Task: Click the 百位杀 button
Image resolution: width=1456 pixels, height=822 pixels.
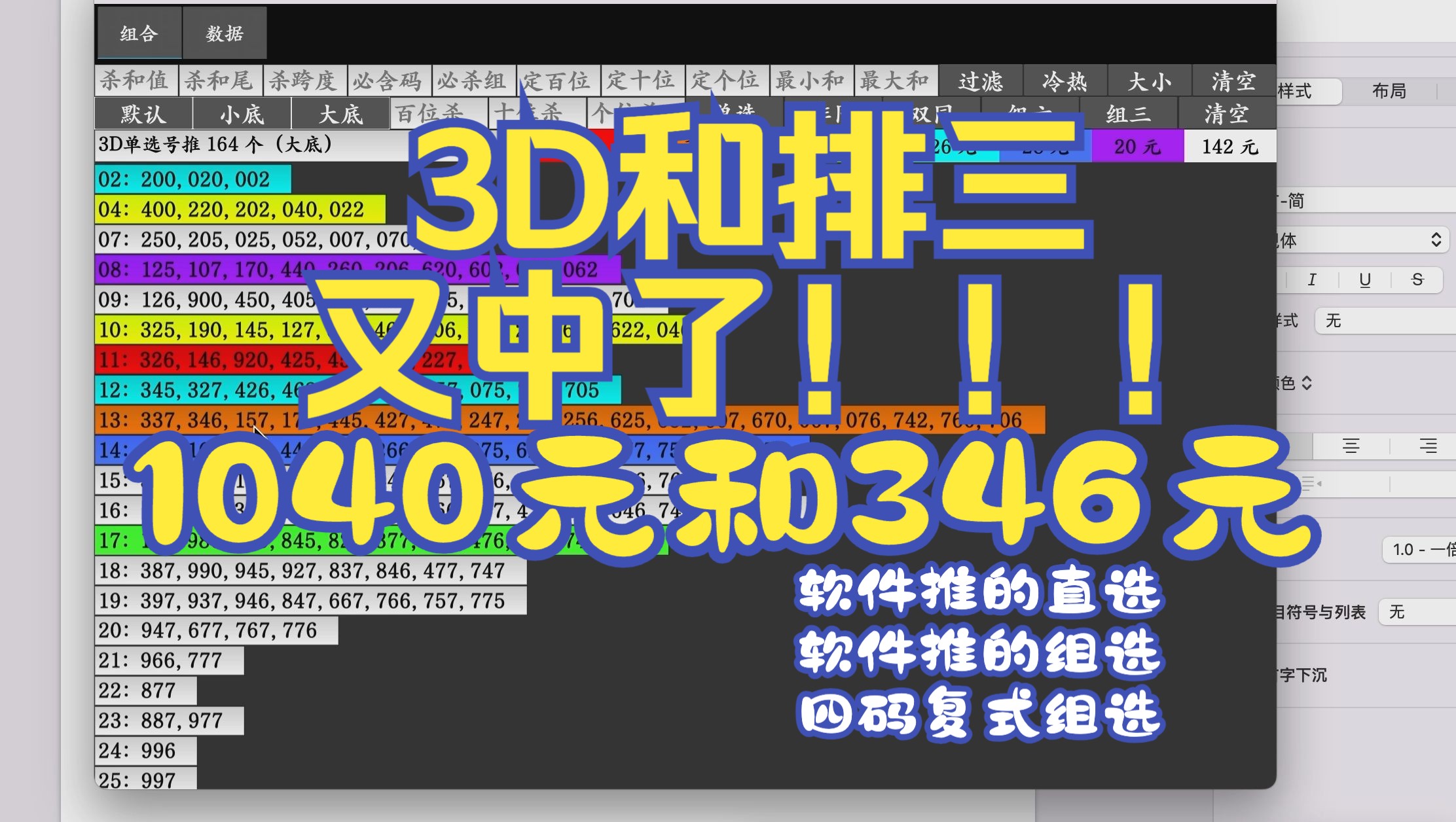Action: point(439,114)
